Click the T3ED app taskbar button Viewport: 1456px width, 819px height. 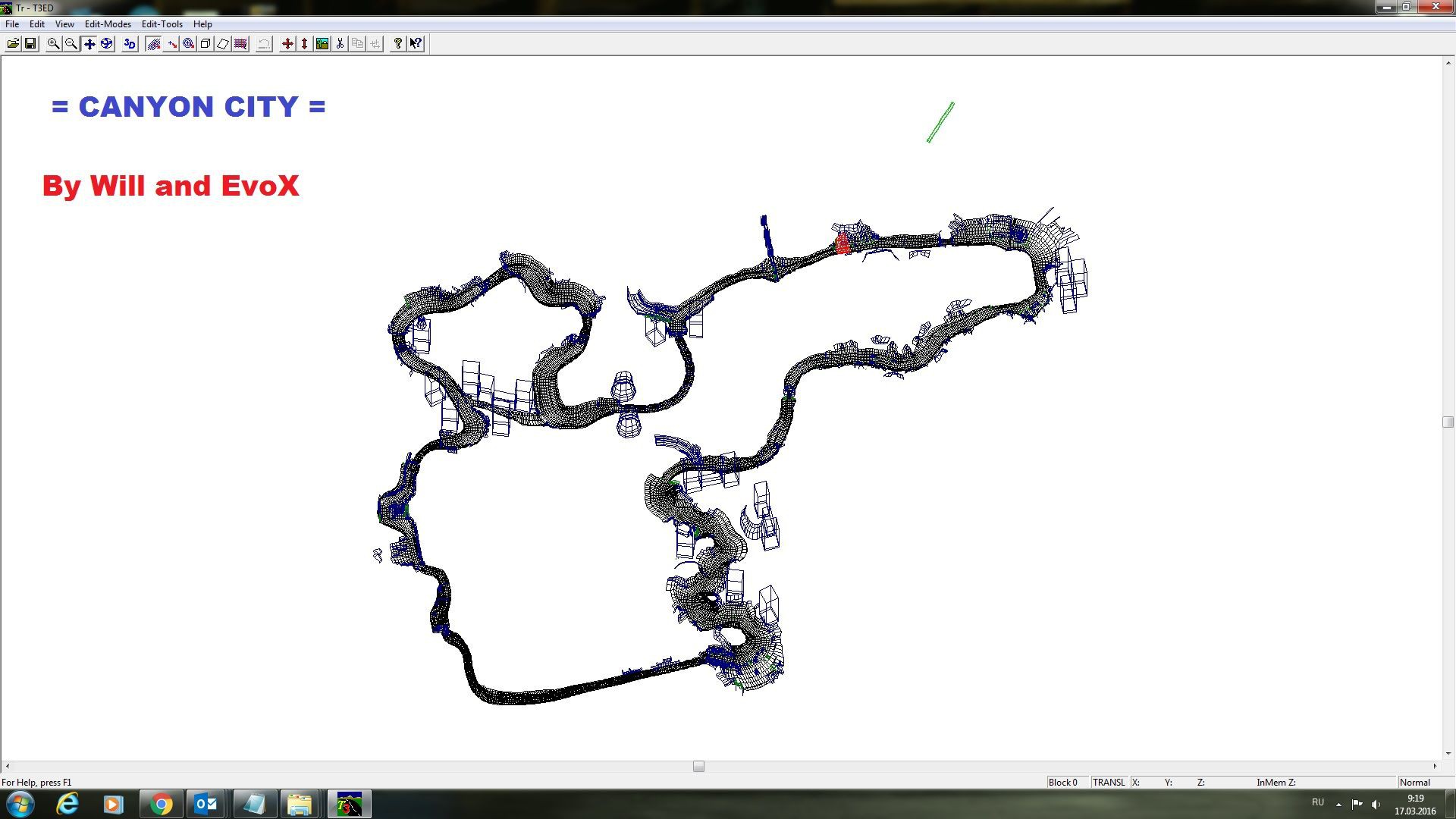click(349, 804)
